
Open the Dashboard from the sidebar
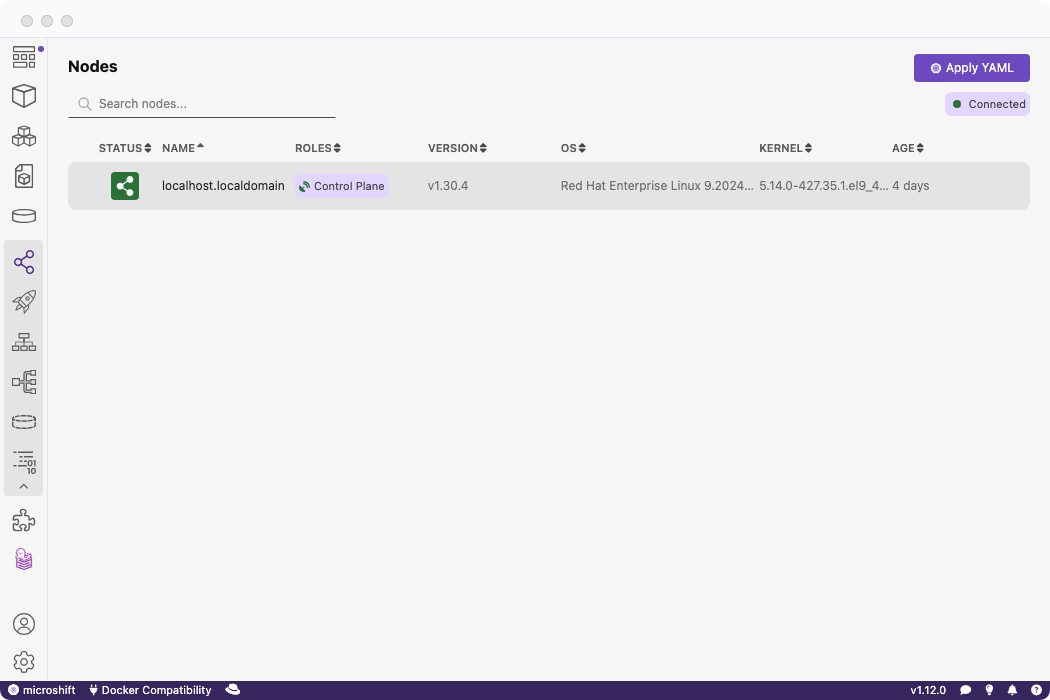pyautogui.click(x=24, y=57)
